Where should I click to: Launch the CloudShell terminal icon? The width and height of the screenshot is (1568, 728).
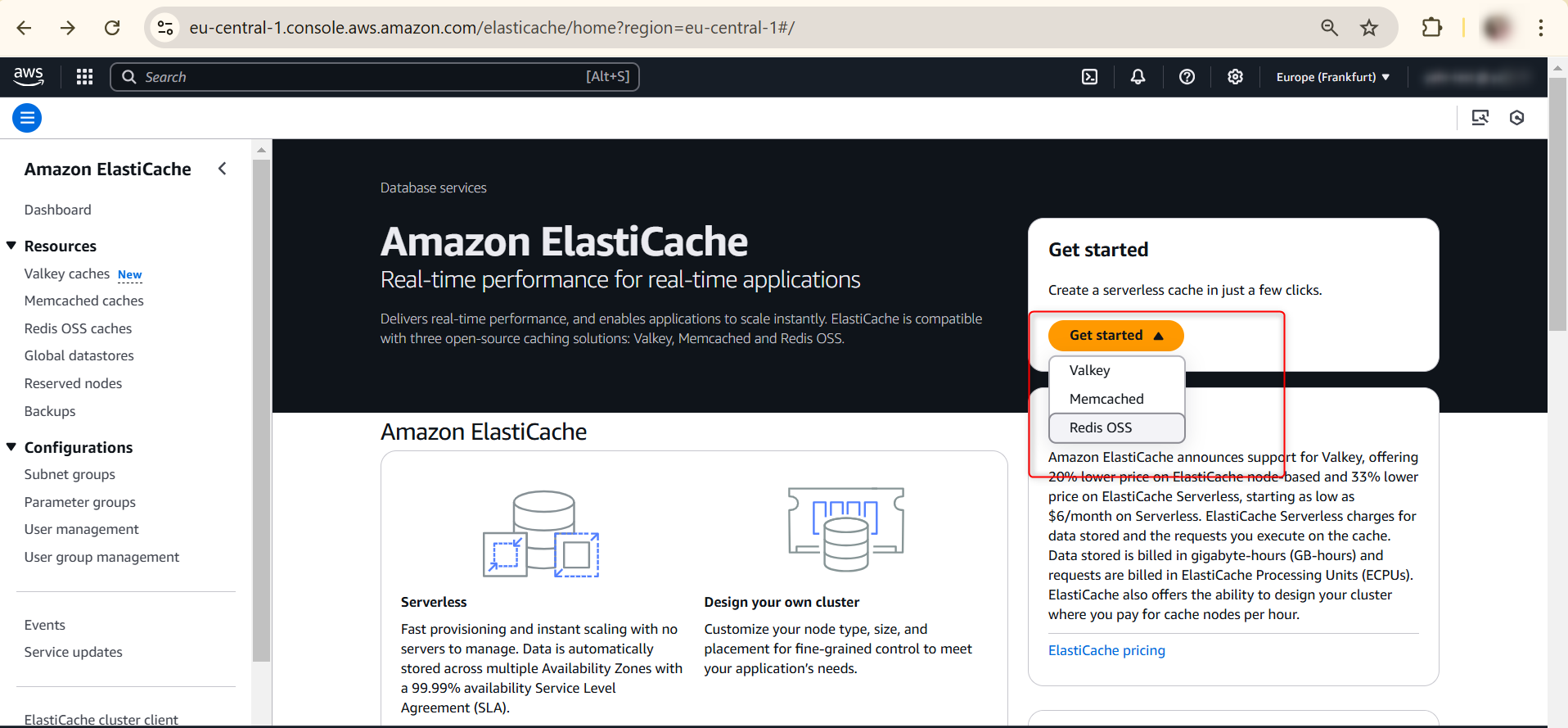click(x=1089, y=77)
